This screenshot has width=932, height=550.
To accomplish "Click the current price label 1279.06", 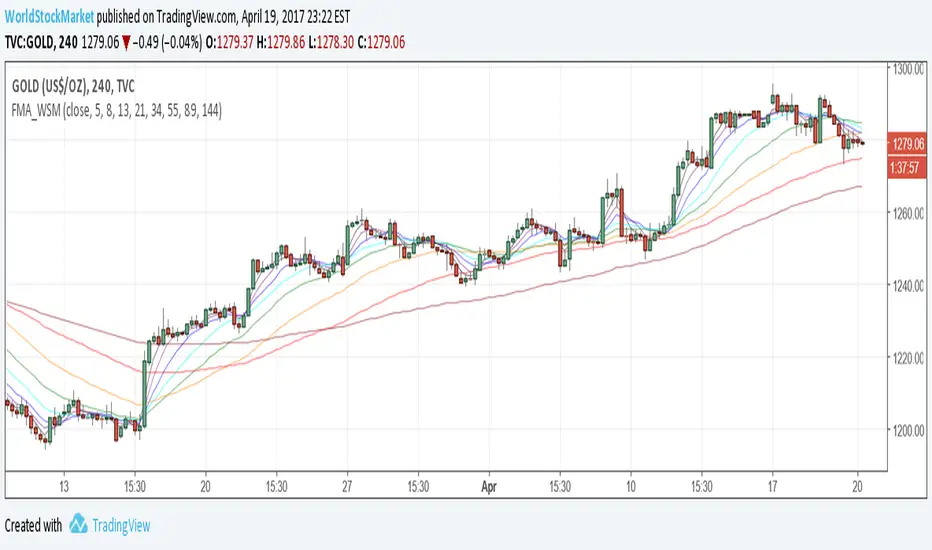I will 908,145.
